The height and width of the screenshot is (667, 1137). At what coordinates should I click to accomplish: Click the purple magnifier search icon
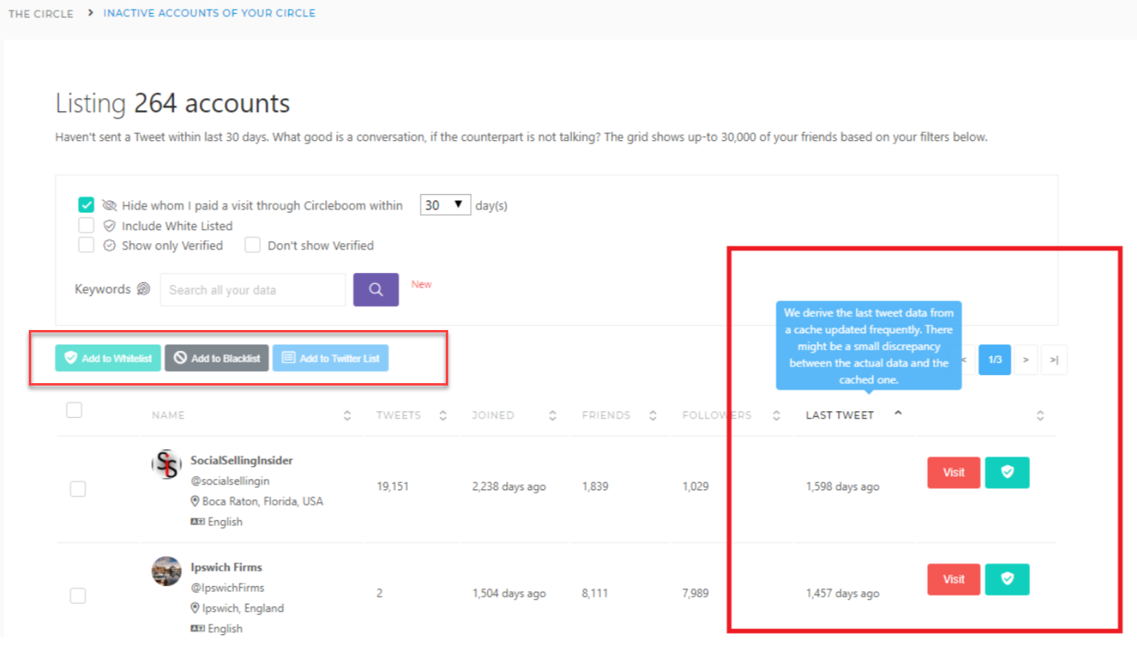[x=375, y=289]
